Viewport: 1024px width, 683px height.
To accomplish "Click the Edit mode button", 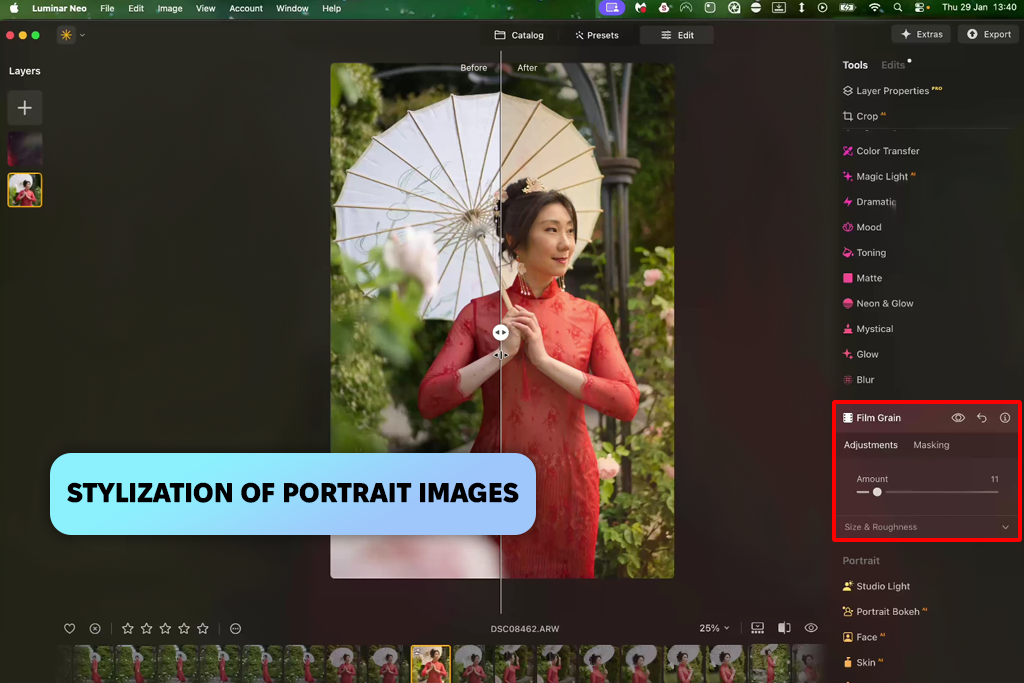I will click(677, 35).
